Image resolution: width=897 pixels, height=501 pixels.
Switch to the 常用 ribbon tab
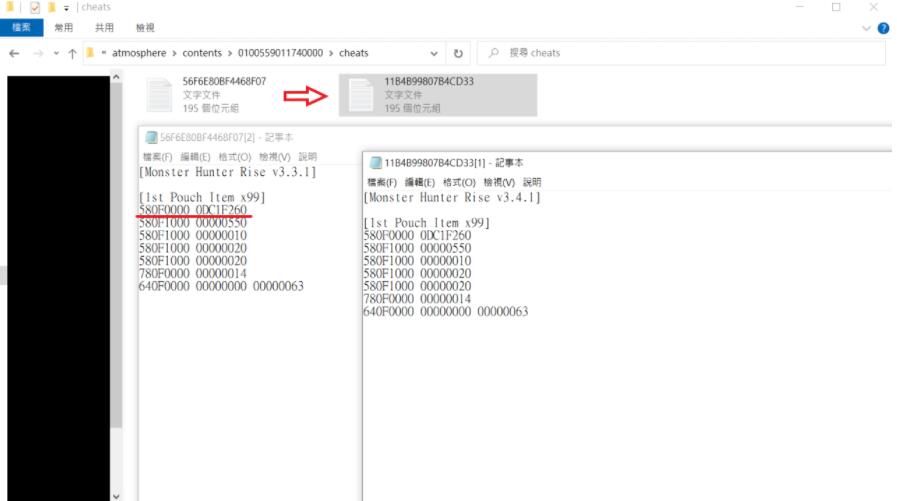pyautogui.click(x=63, y=27)
